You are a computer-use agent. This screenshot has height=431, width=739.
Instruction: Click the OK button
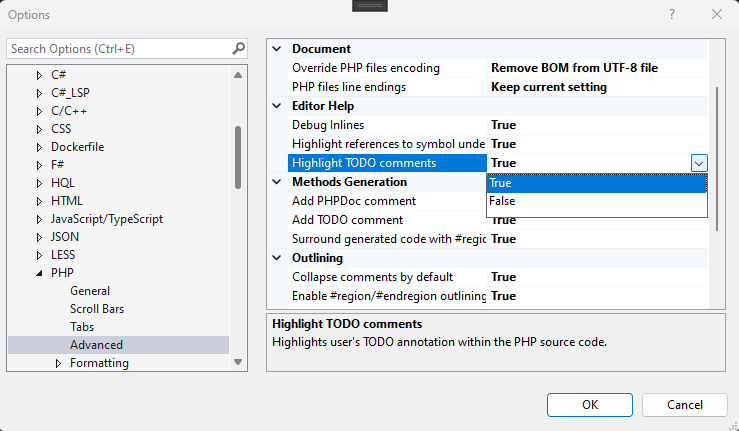coord(589,404)
